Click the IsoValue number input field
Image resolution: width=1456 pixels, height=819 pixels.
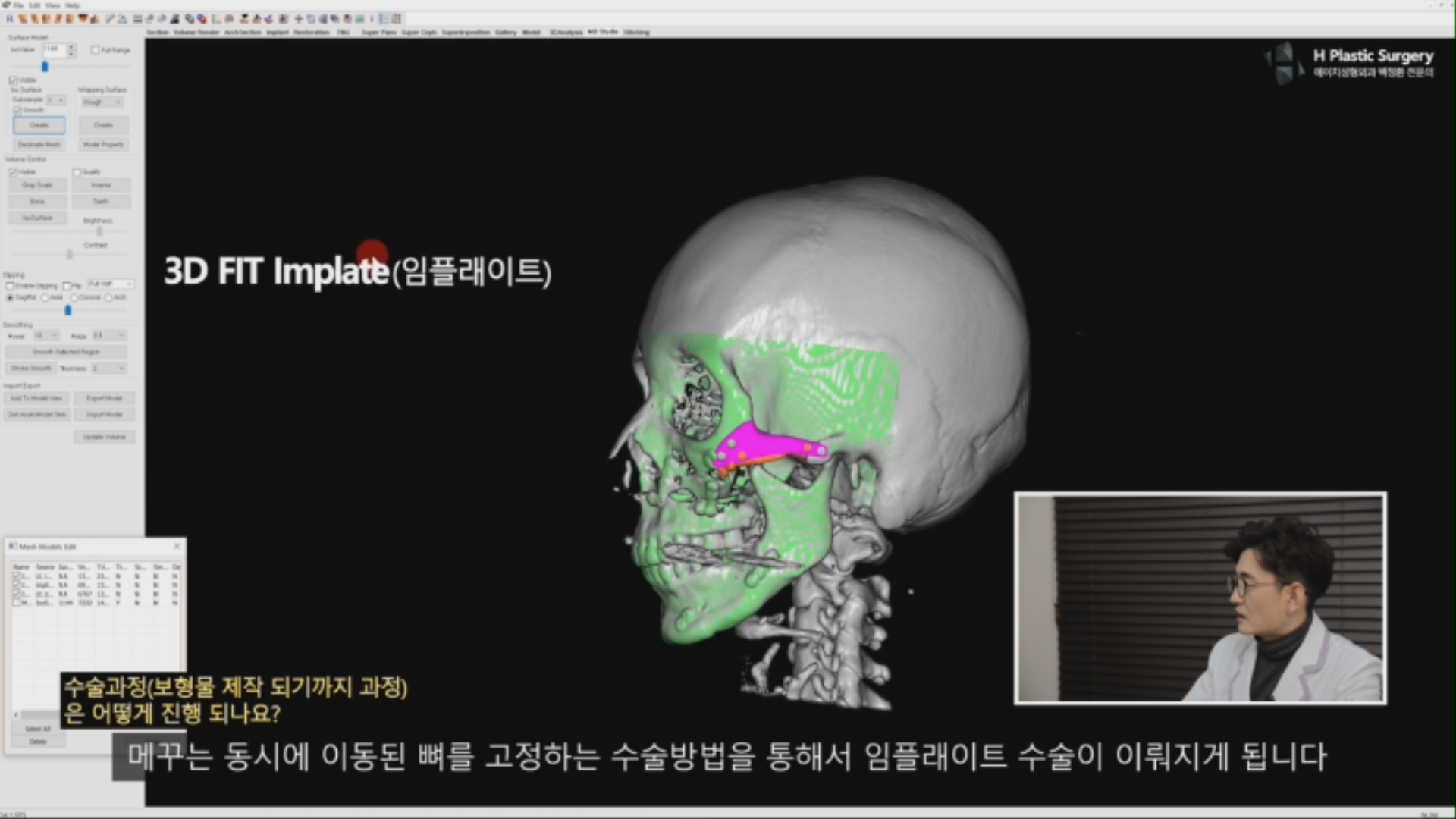[x=54, y=50]
